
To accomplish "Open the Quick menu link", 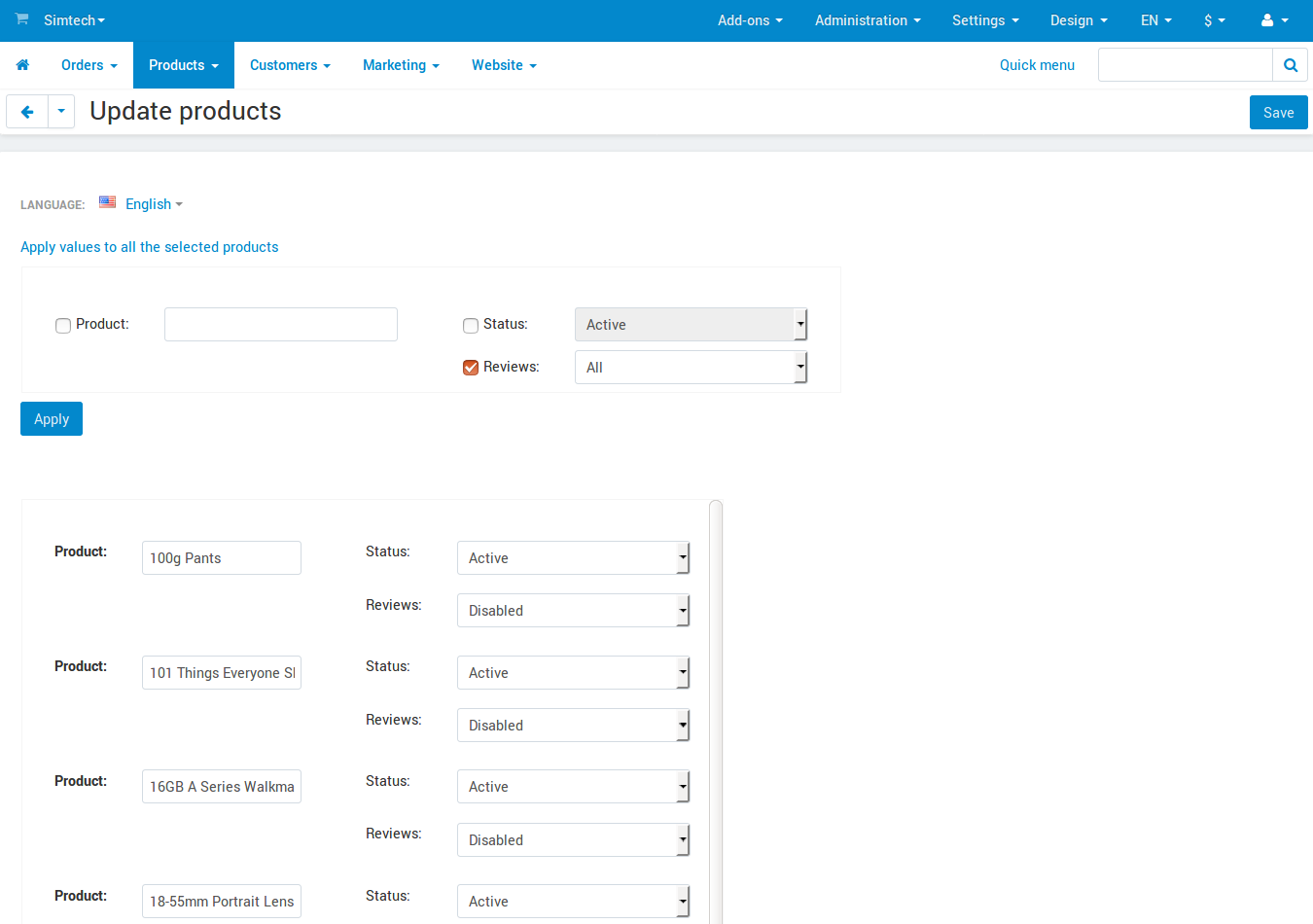I will 1037,65.
